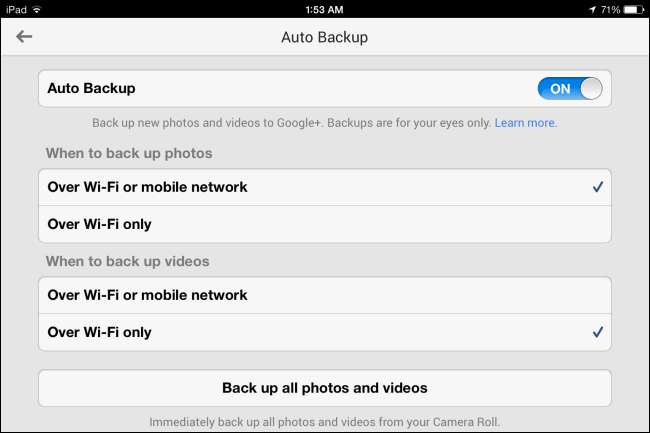Image resolution: width=650 pixels, height=433 pixels.
Task: Tap the 1:53 AM clock in status bar
Action: click(x=324, y=10)
